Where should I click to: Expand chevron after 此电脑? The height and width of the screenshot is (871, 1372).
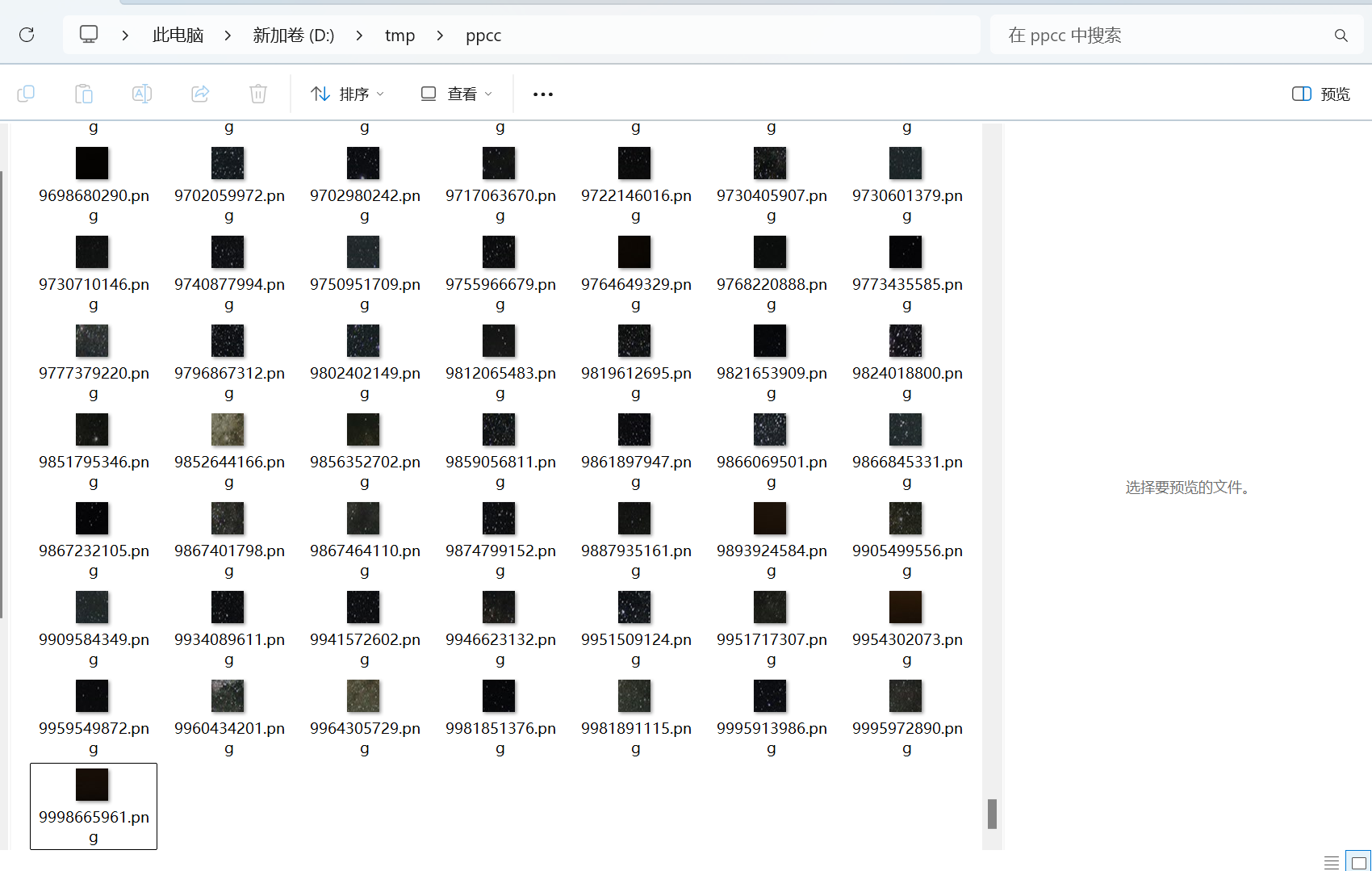click(x=228, y=36)
